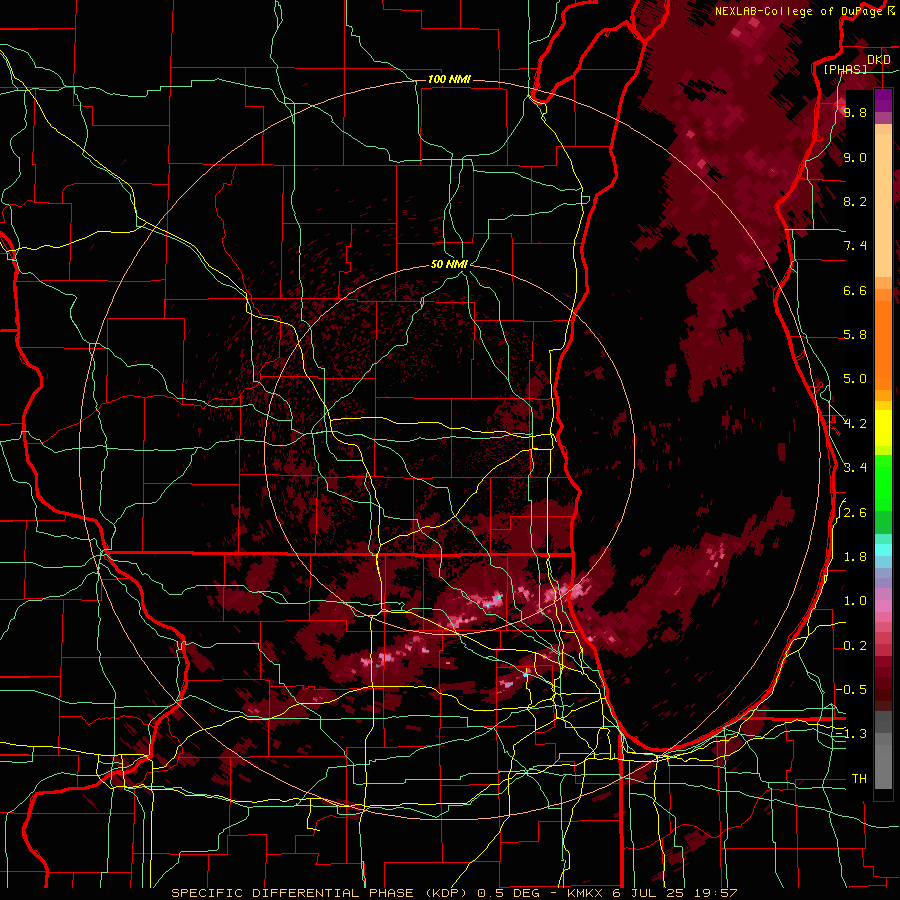The image size is (900, 900).
Task: Click the -0.5 scale value
Action: [x=851, y=690]
